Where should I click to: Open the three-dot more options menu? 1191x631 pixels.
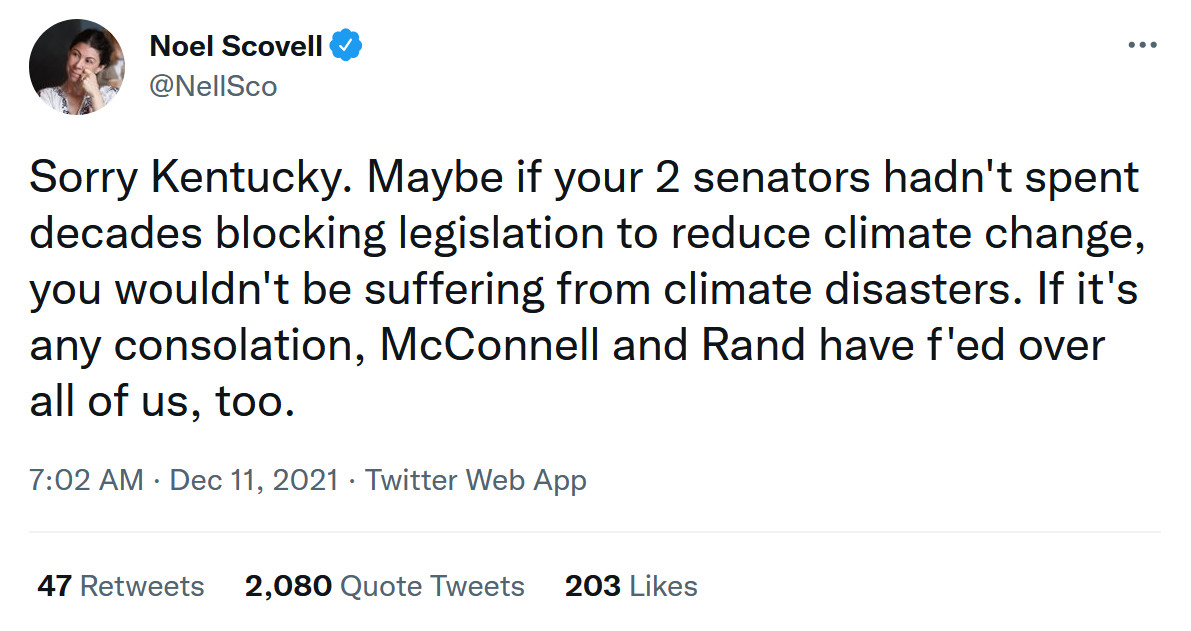(x=1142, y=46)
